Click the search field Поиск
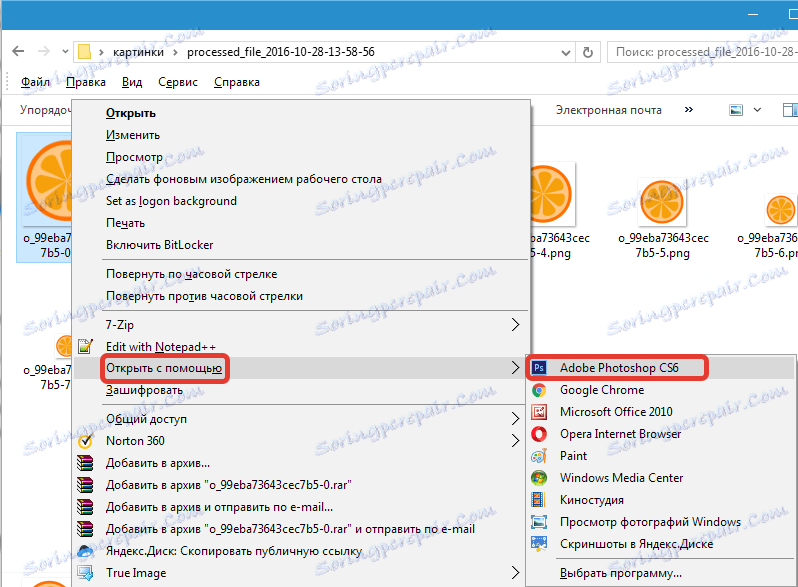 coord(702,52)
